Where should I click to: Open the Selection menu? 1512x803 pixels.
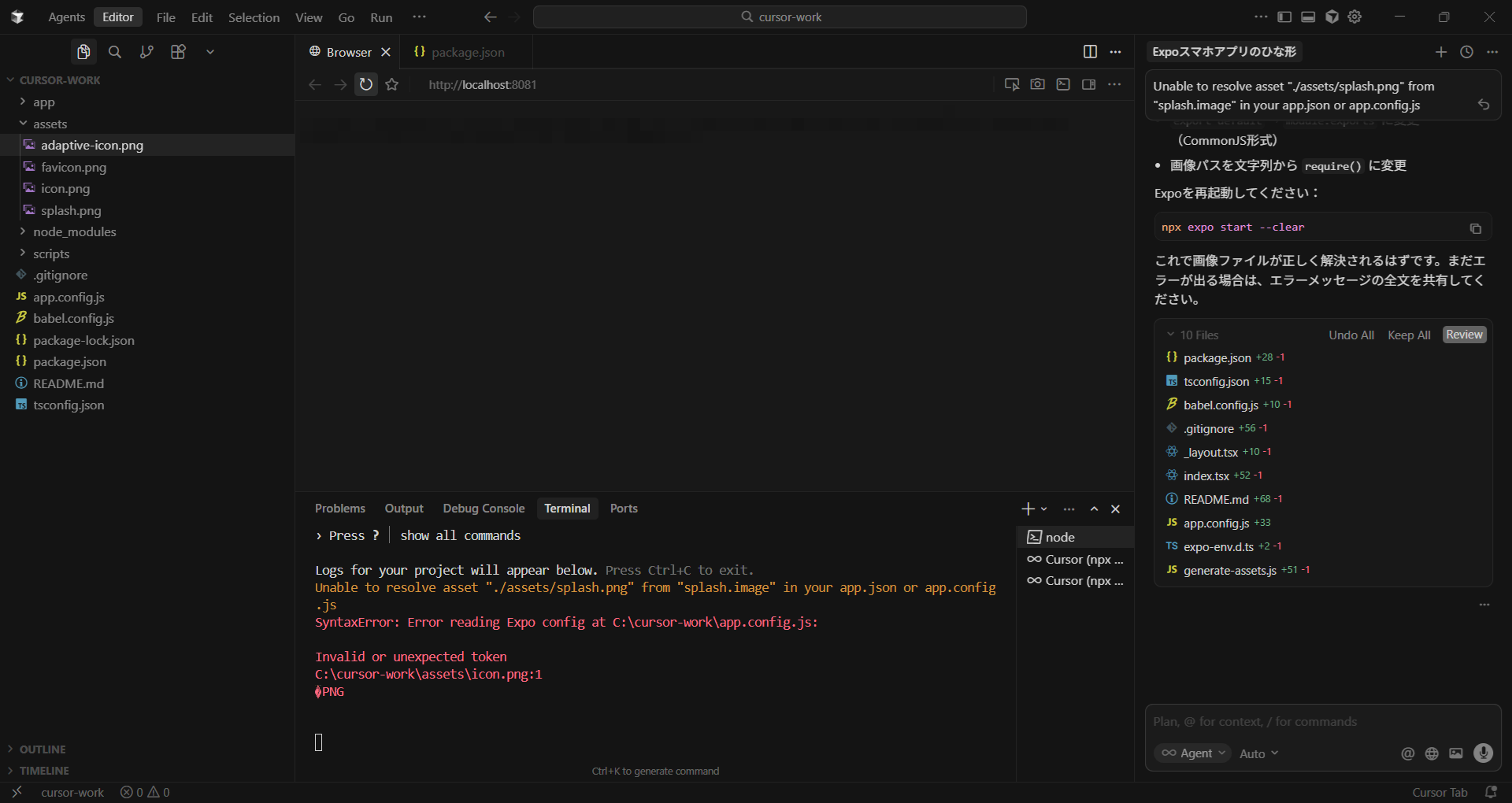[254, 17]
